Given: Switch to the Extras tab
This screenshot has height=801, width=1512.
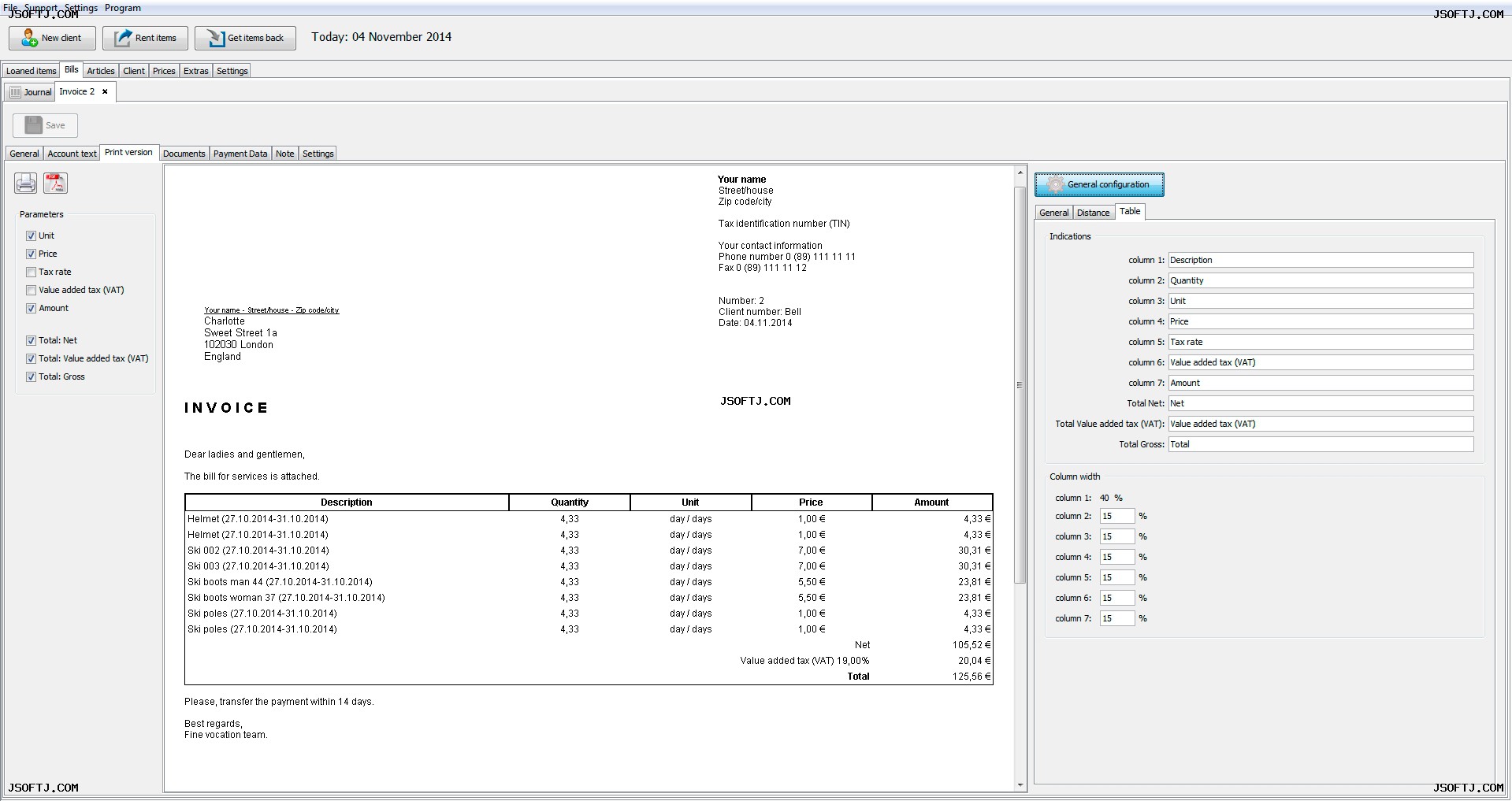Looking at the screenshot, I should [x=196, y=71].
